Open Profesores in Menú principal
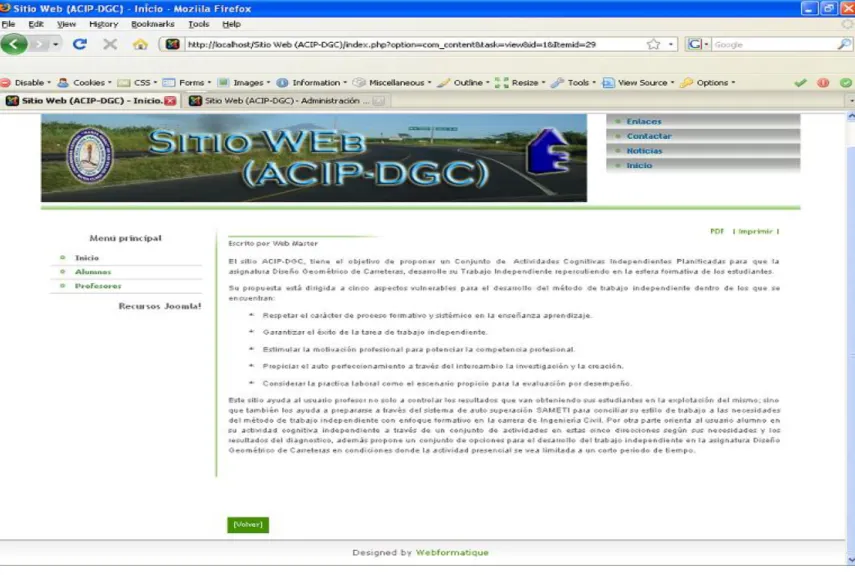The height and width of the screenshot is (575, 855). coord(98,286)
